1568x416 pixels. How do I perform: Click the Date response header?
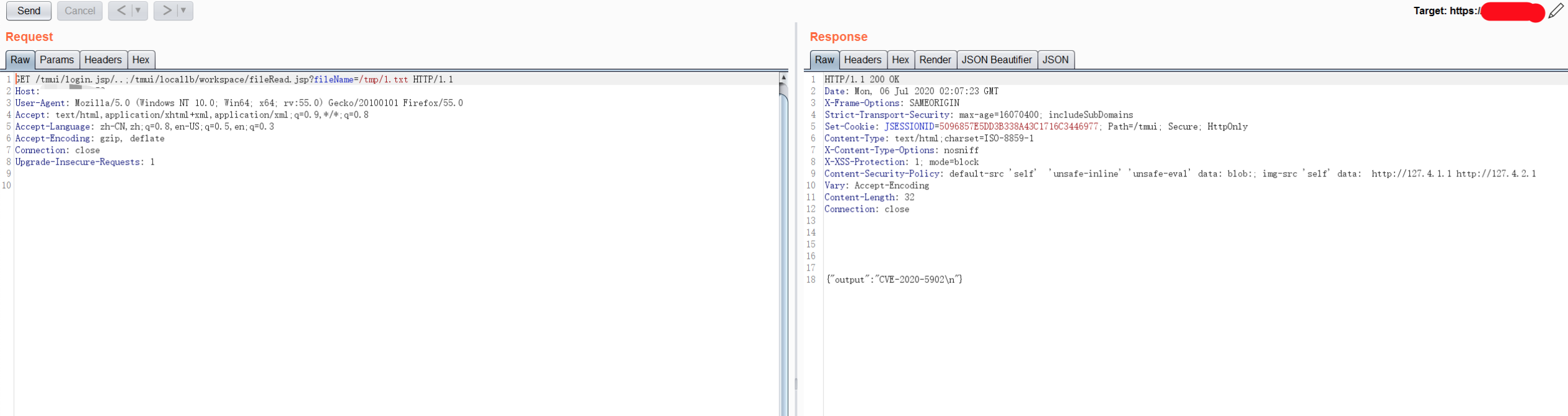911,91
